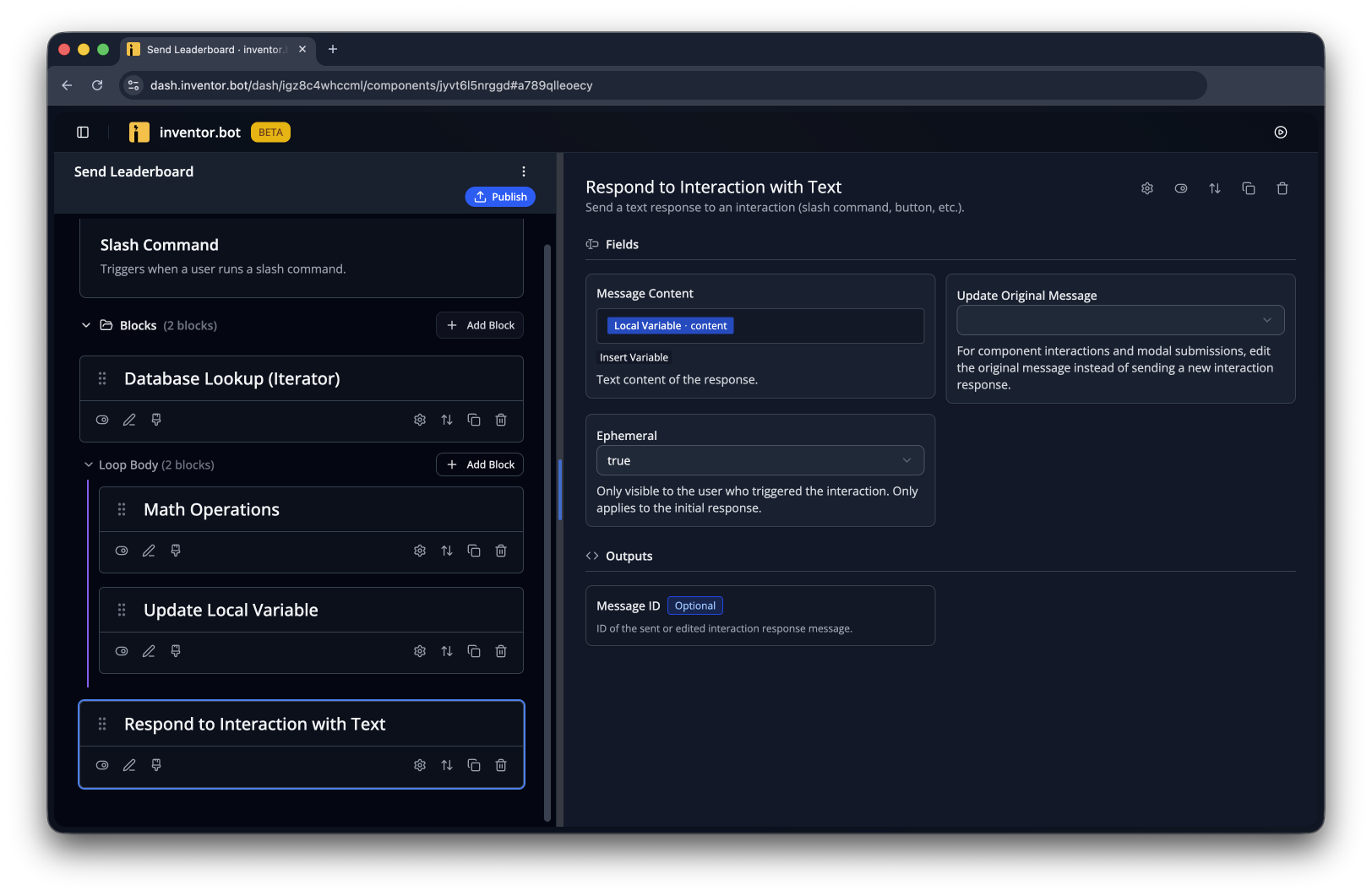Toggle the eye icon in detail panel header

pyautogui.click(x=1181, y=188)
